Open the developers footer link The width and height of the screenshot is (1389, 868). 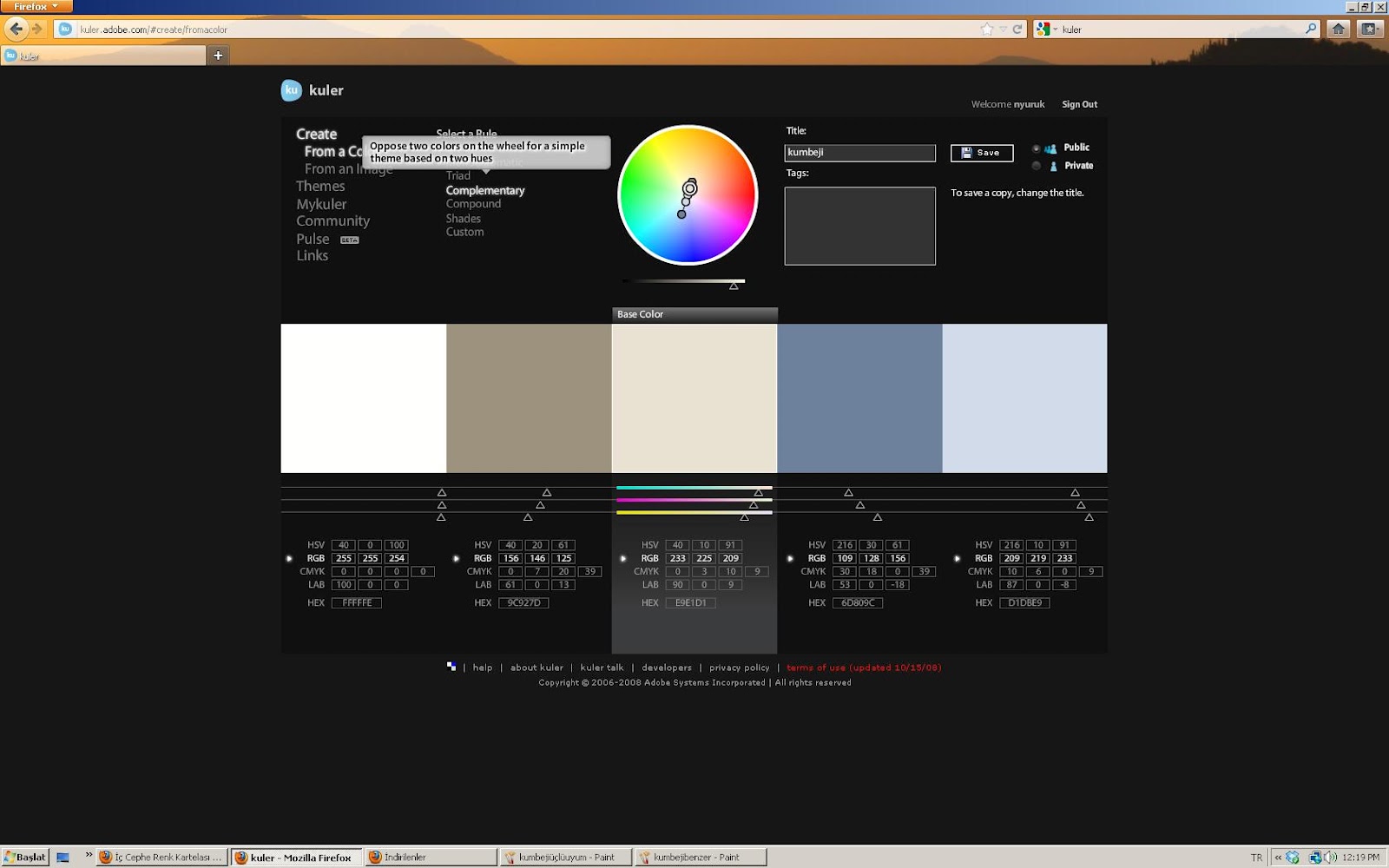click(667, 667)
